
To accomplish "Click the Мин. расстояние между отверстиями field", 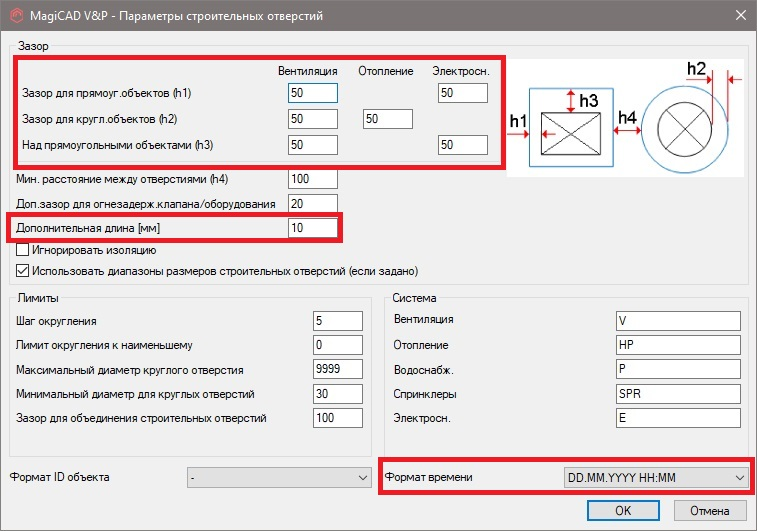I will point(311,180).
